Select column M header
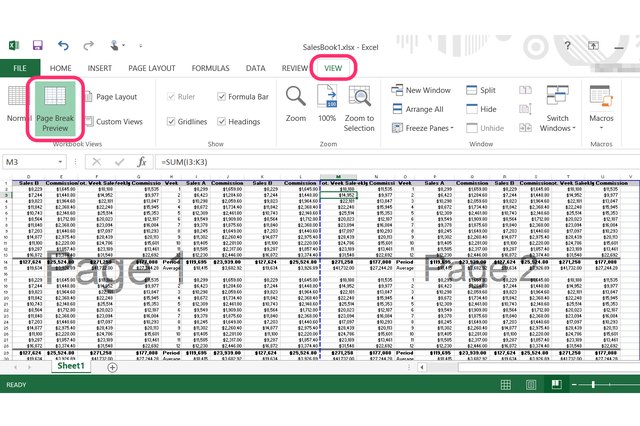This screenshot has width=640, height=426. tap(338, 177)
